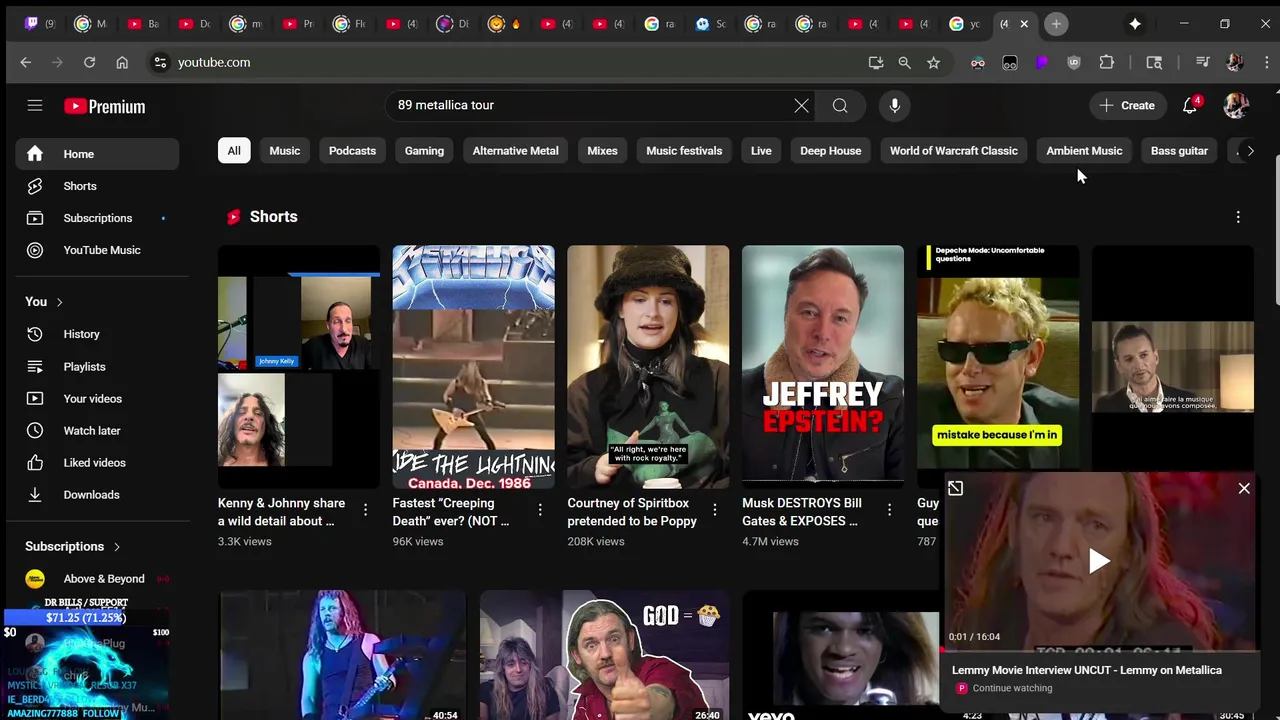Open Downloads in the sidebar

97,494
